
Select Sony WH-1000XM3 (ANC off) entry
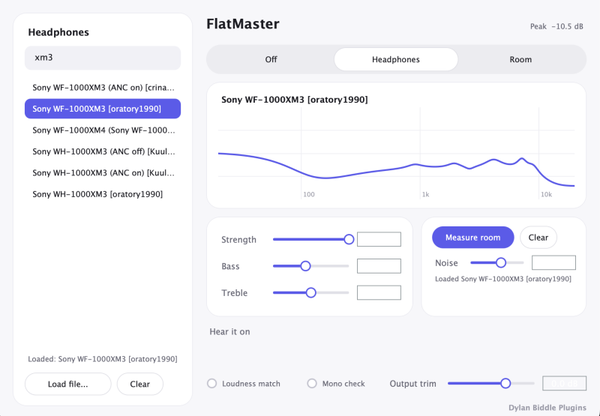pos(103,152)
